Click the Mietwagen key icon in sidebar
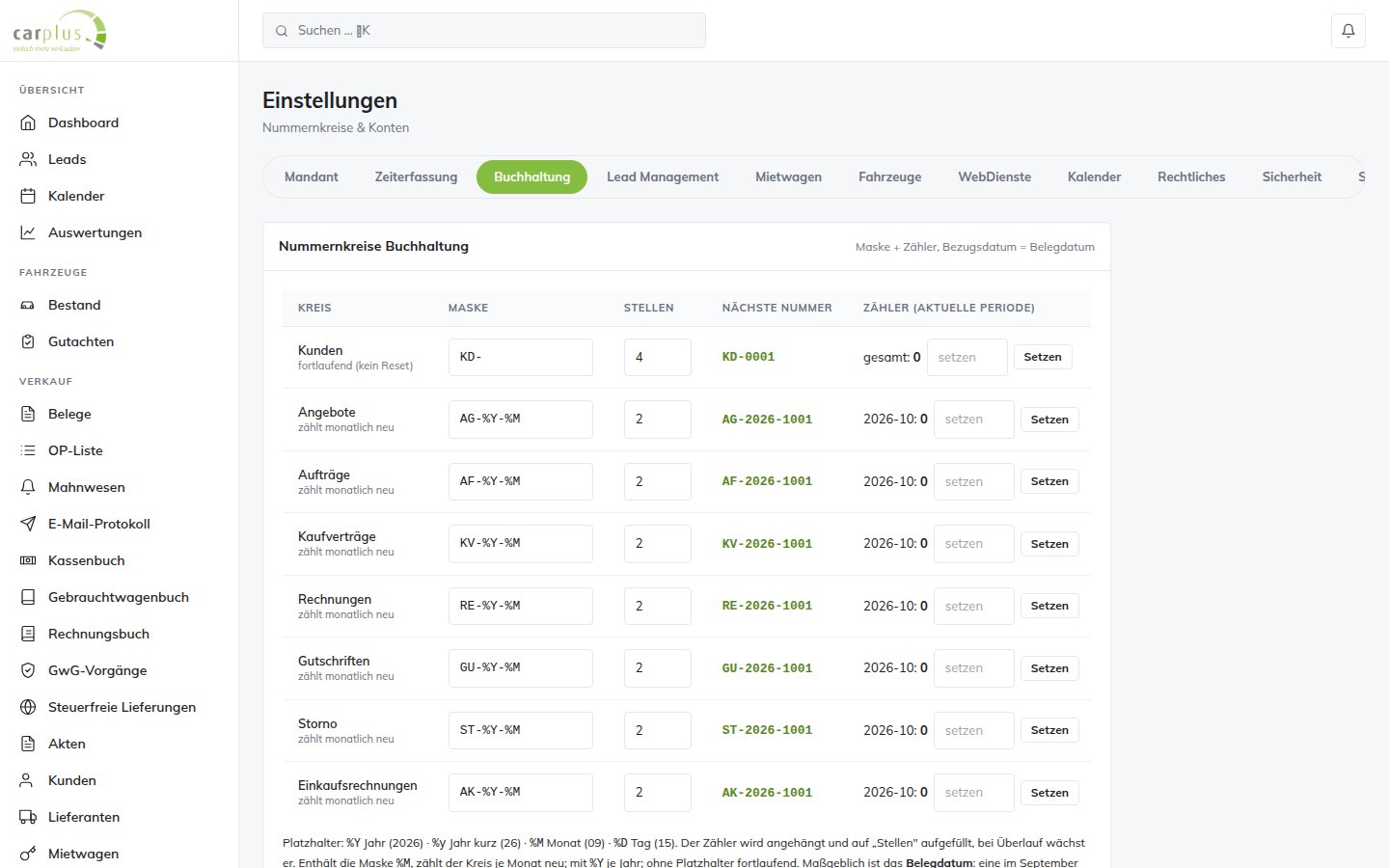Image resolution: width=1389 pixels, height=868 pixels. click(28, 854)
